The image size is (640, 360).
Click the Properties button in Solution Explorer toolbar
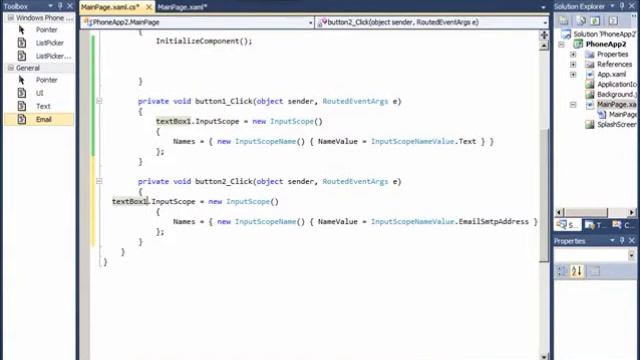[564, 20]
